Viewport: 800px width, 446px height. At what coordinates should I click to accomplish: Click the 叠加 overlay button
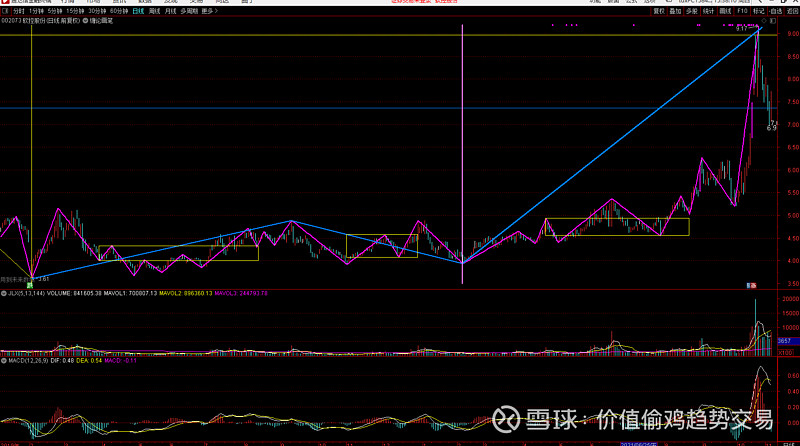[x=675, y=11]
